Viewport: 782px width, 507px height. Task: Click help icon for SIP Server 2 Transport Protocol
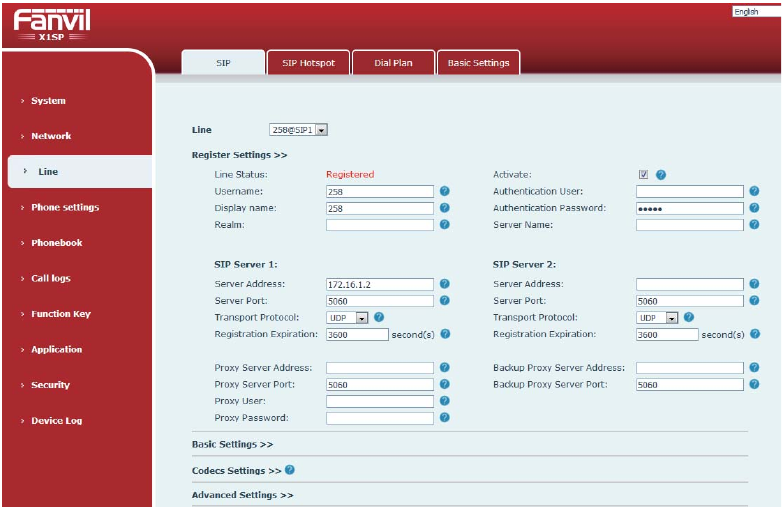point(689,317)
